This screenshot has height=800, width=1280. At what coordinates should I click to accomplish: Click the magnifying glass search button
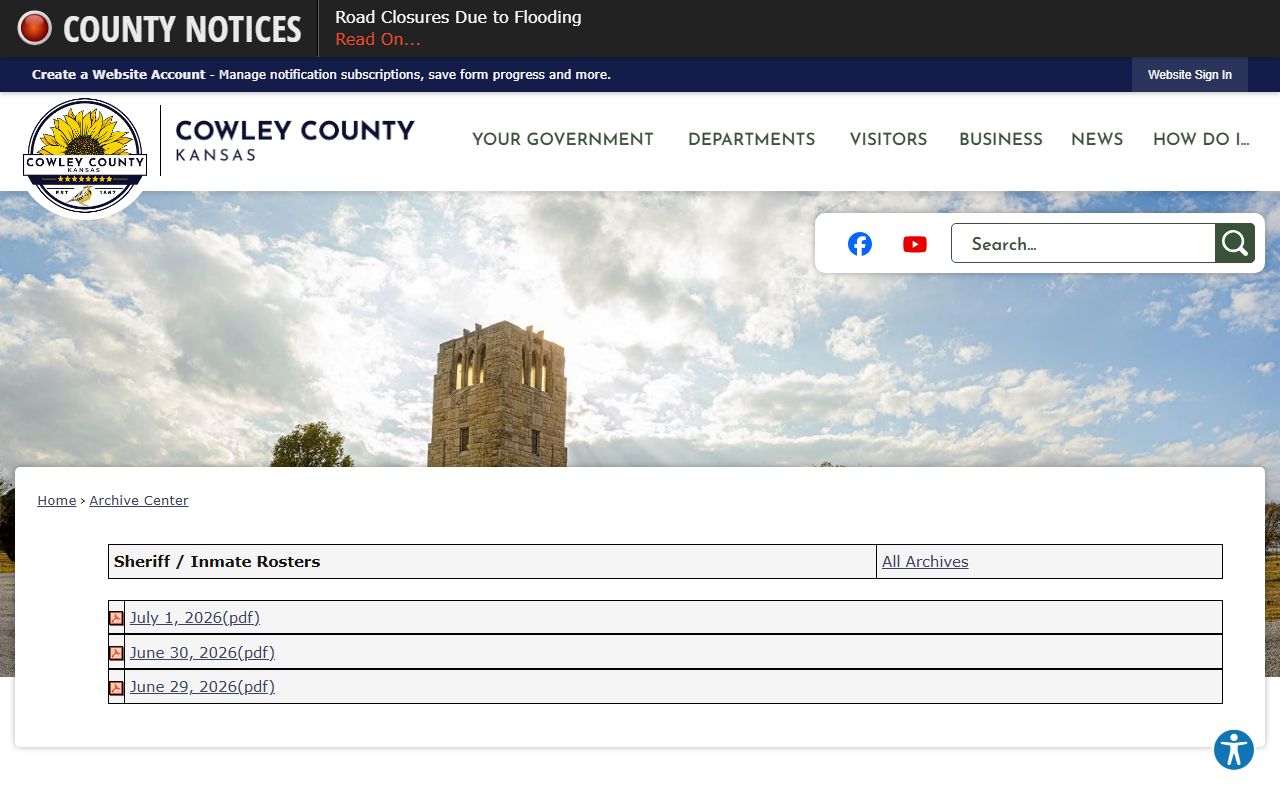(1235, 243)
